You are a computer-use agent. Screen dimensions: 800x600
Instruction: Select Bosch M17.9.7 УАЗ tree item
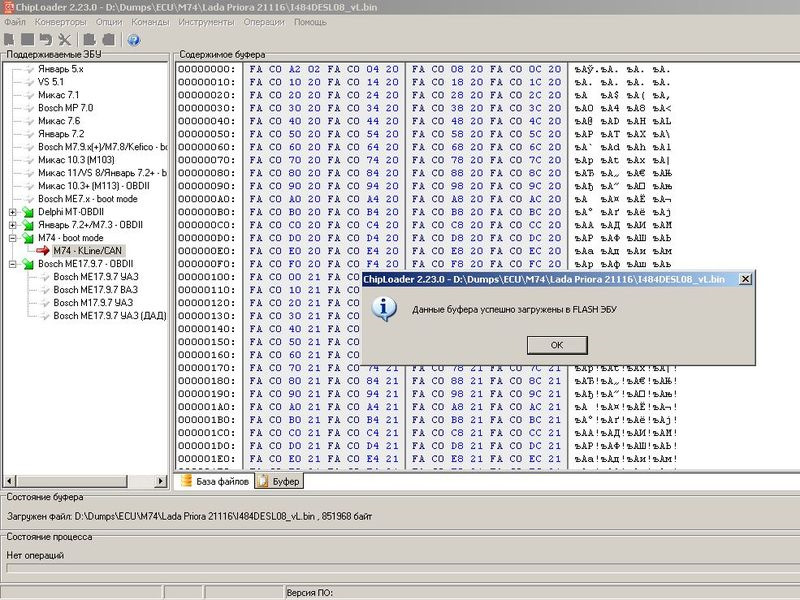(93, 303)
